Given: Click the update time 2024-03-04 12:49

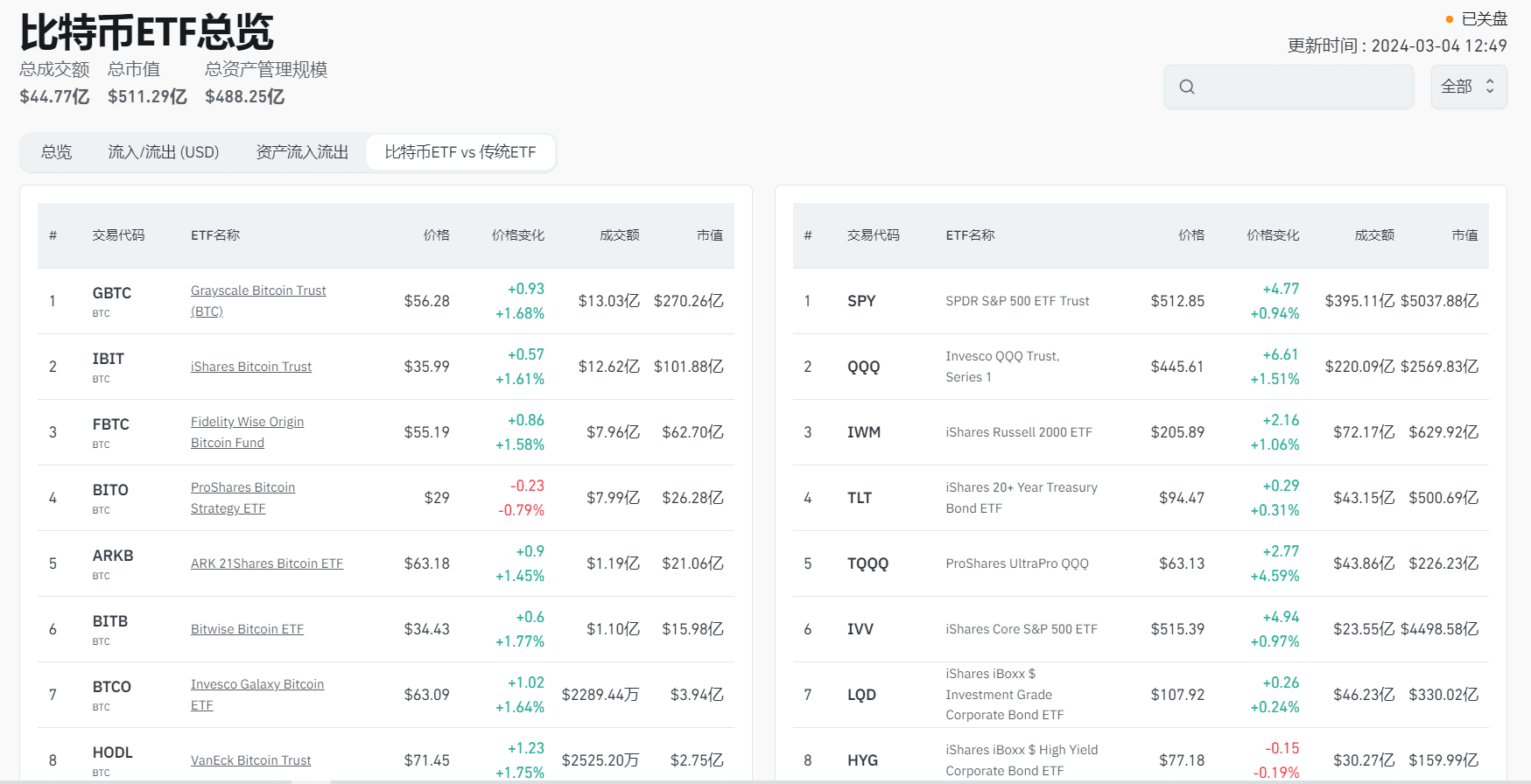Looking at the screenshot, I should point(1439,45).
